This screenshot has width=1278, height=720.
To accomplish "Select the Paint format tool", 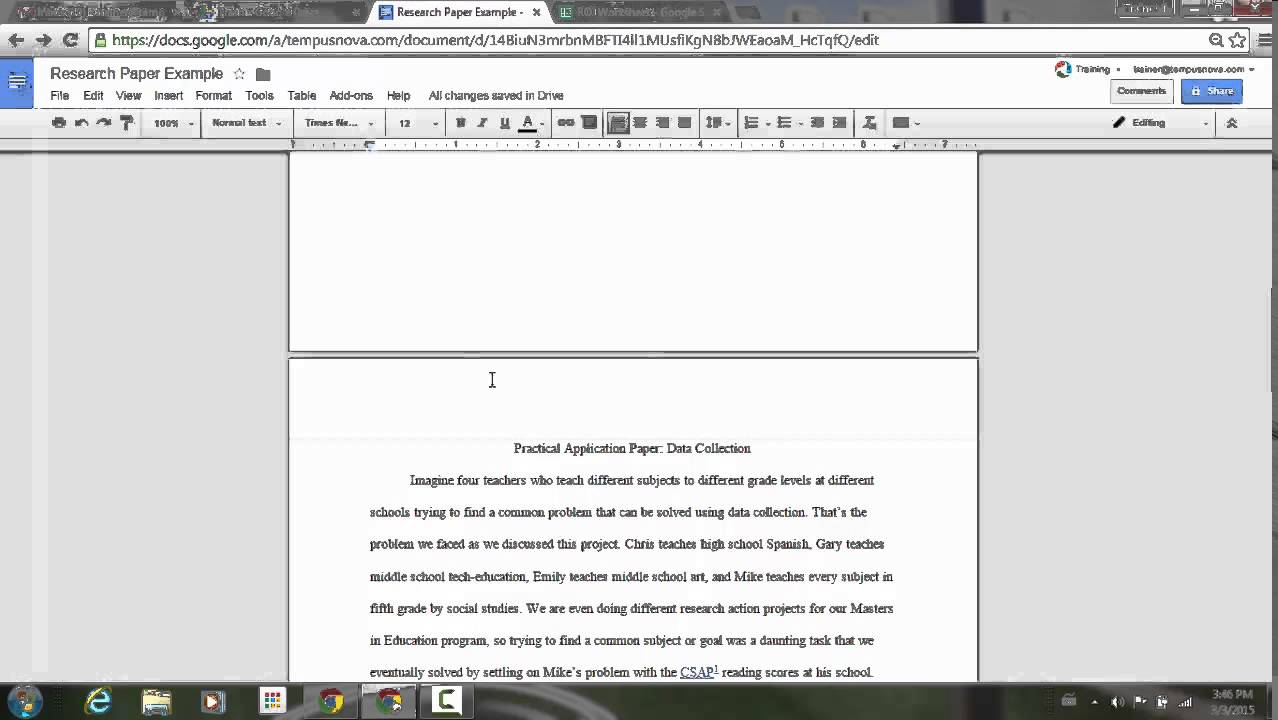I will (x=126, y=123).
